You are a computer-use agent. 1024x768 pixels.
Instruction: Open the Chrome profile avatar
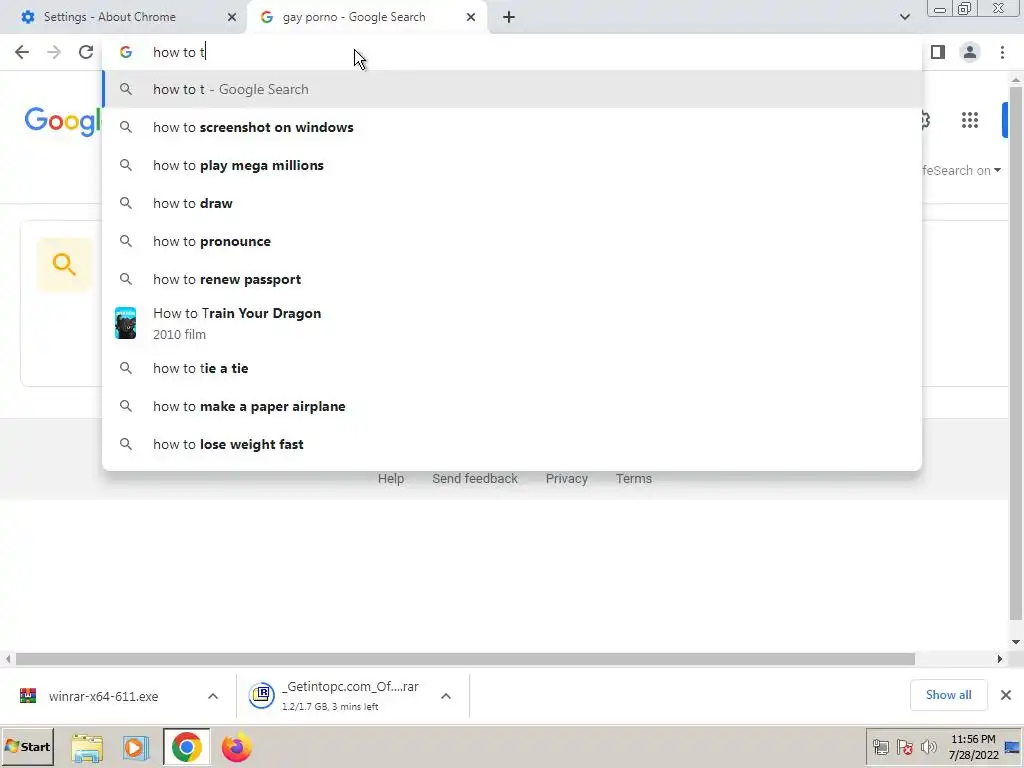coord(970,52)
